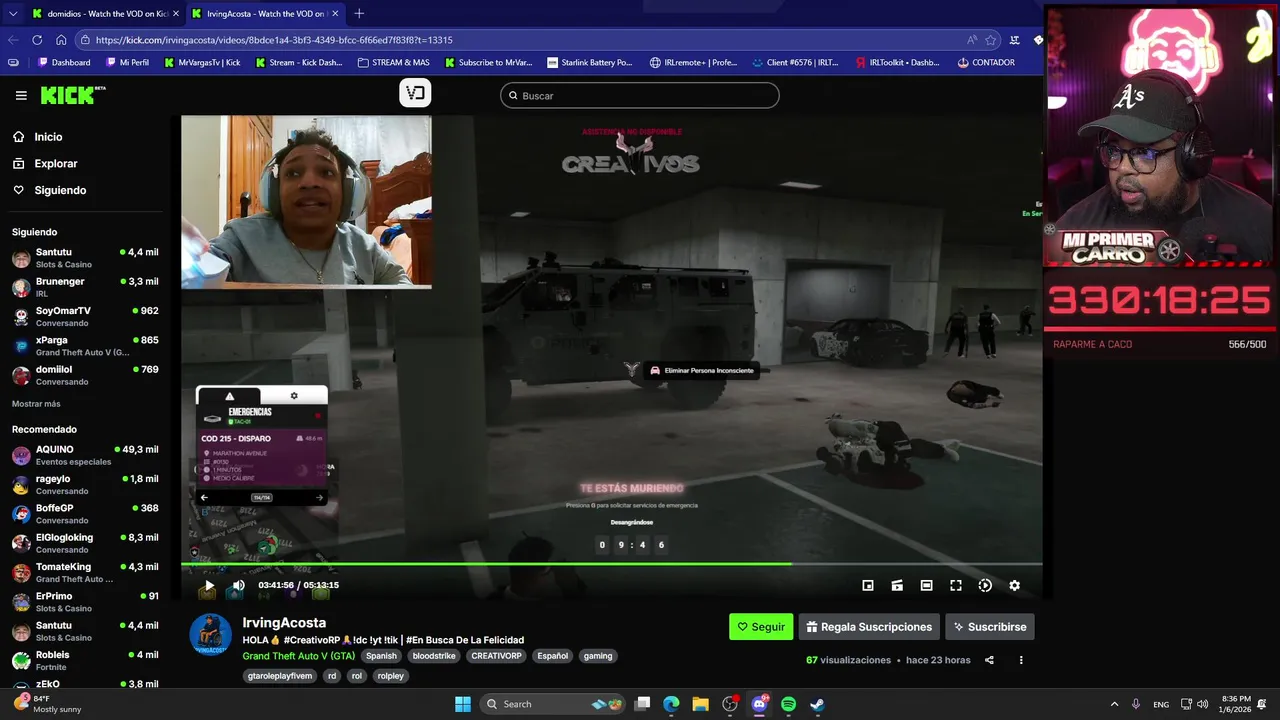Open Steam from the taskbar
Image resolution: width=1280 pixels, height=720 pixels.
click(x=817, y=704)
